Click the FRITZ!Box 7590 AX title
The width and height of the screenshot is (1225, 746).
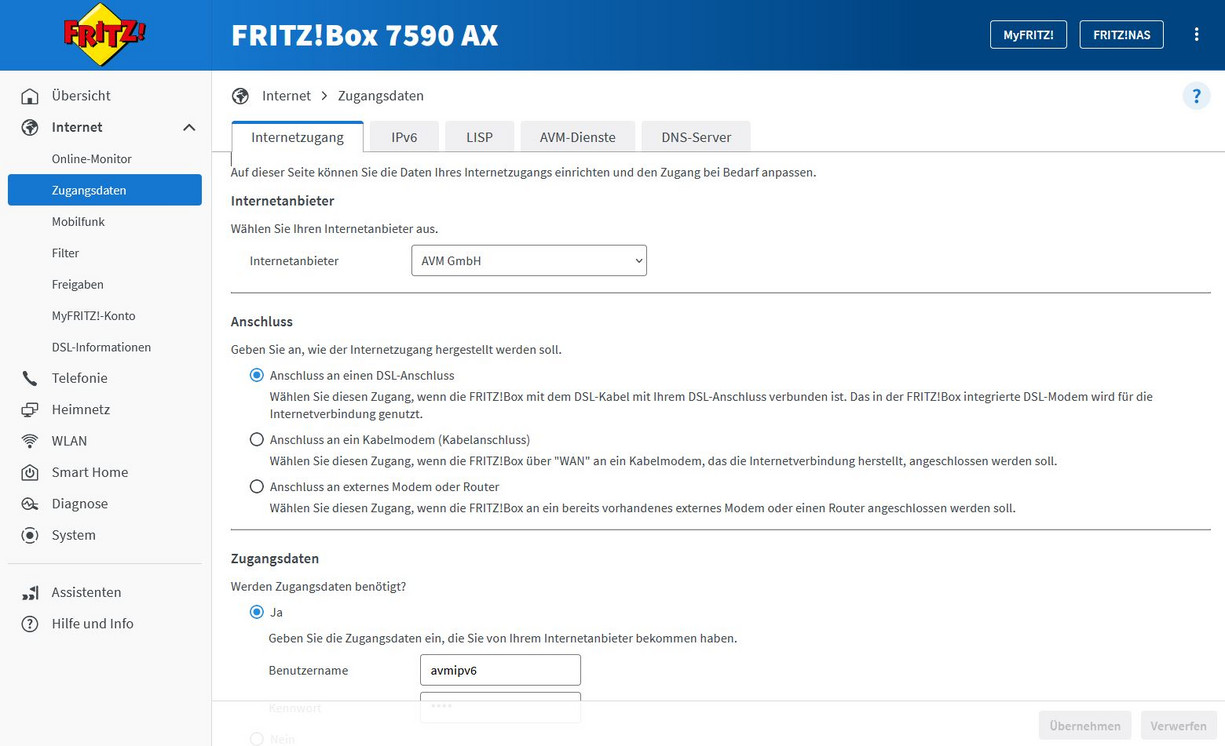click(365, 35)
